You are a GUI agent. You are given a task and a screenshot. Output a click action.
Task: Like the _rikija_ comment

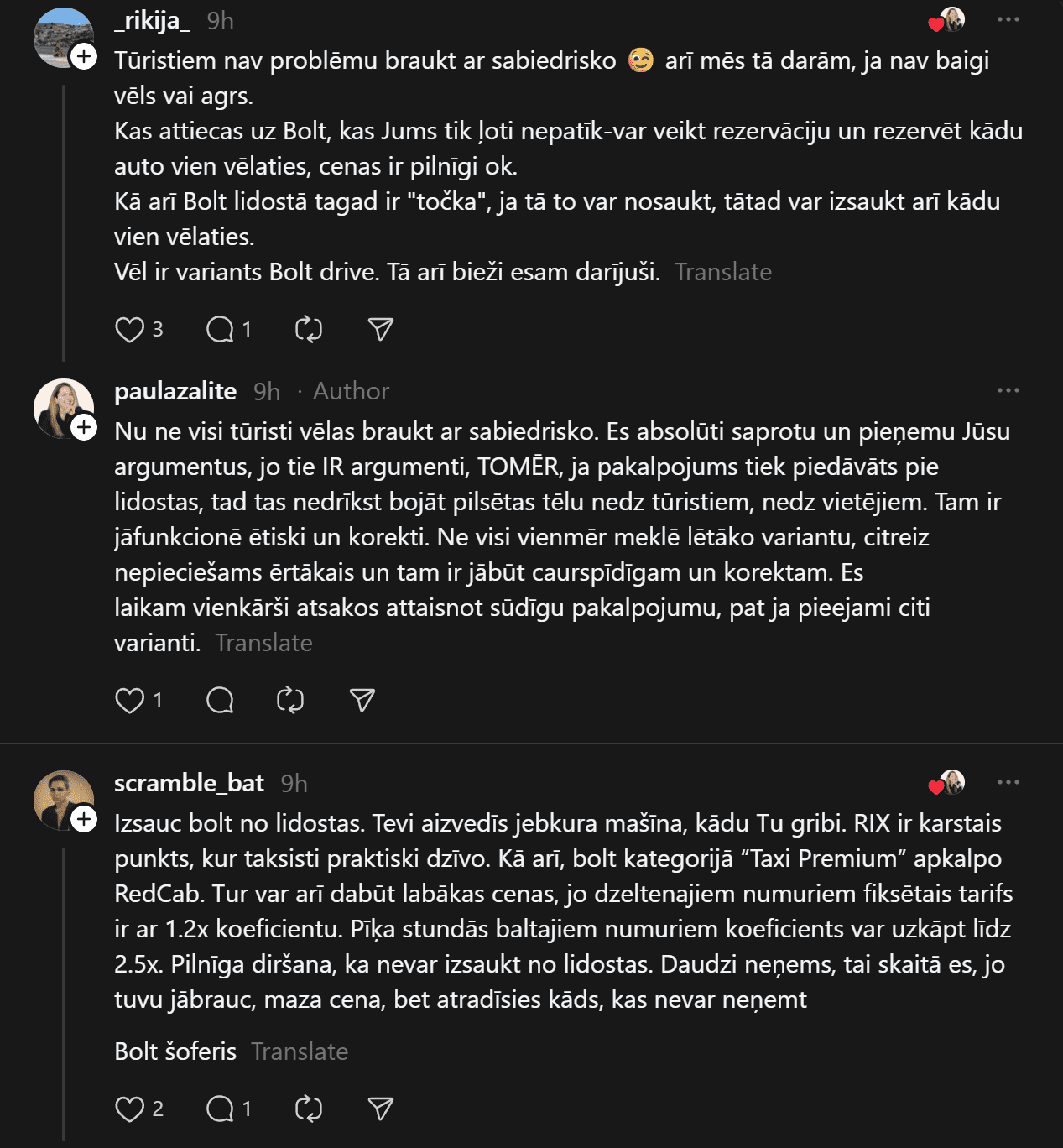[129, 330]
